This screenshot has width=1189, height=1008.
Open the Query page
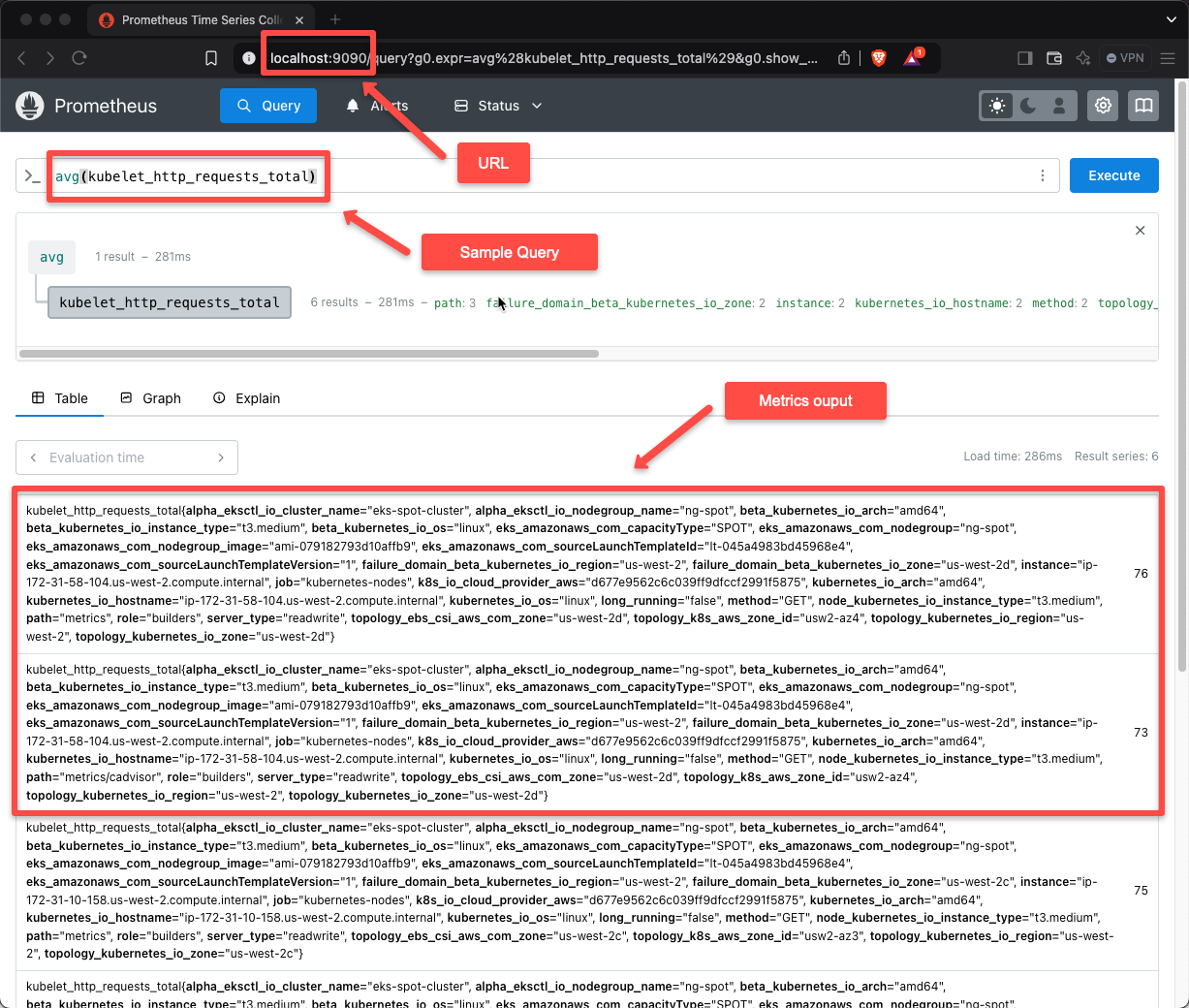268,106
